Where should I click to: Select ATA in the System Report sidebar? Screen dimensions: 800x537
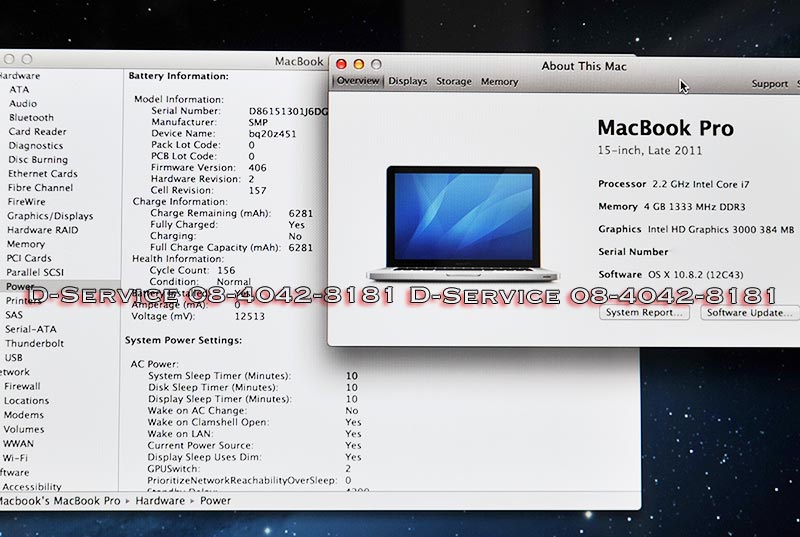[19, 89]
